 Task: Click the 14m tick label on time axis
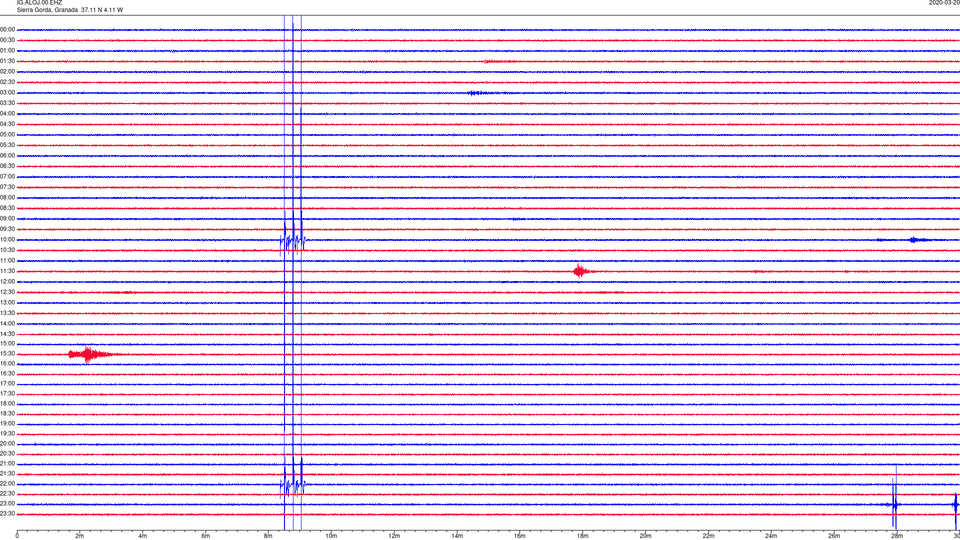click(457, 536)
